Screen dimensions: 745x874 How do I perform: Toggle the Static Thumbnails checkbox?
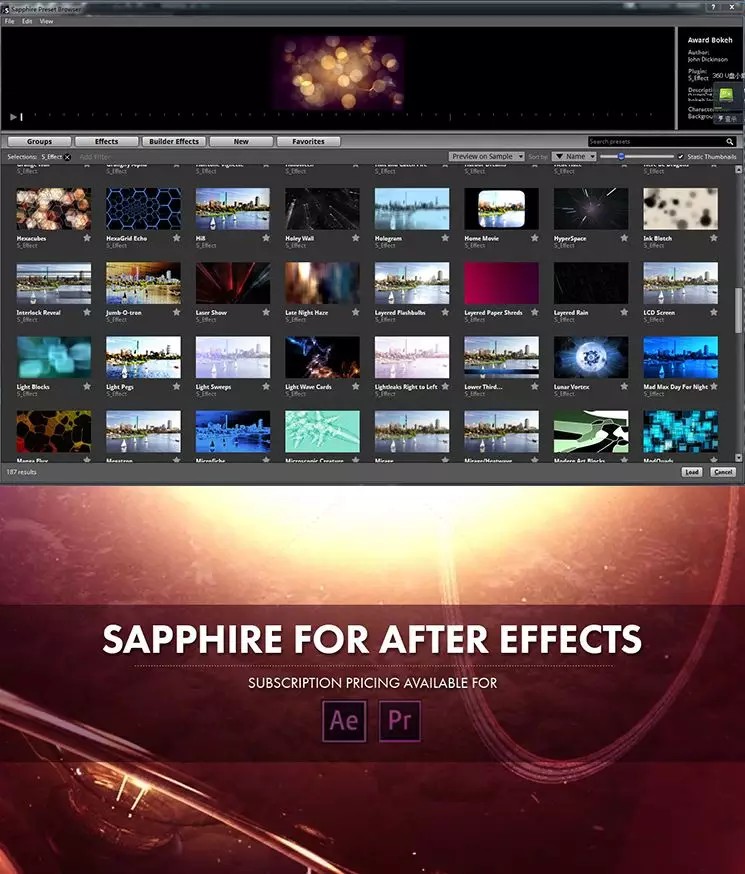681,157
